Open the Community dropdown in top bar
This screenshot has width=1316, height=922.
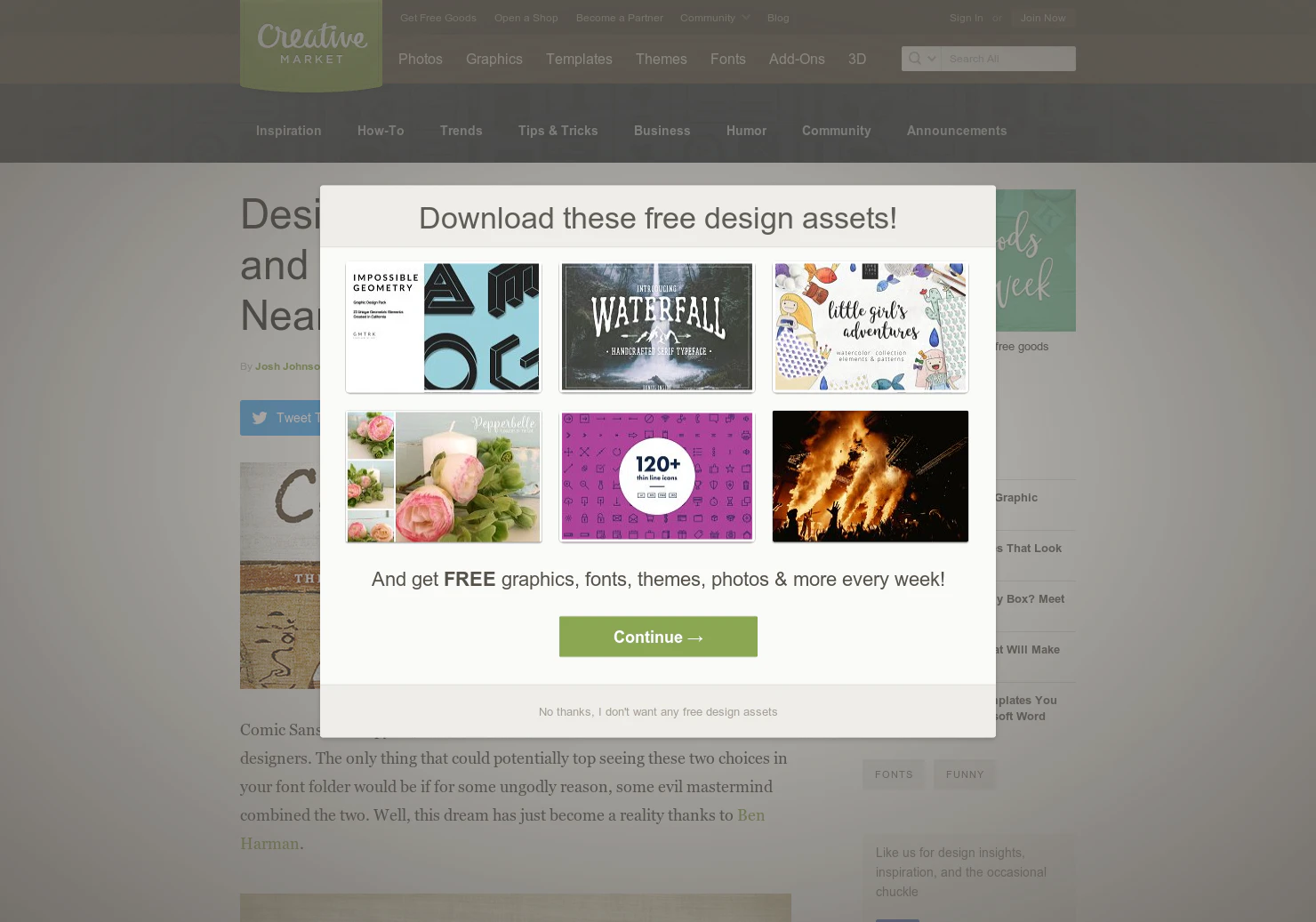(715, 18)
